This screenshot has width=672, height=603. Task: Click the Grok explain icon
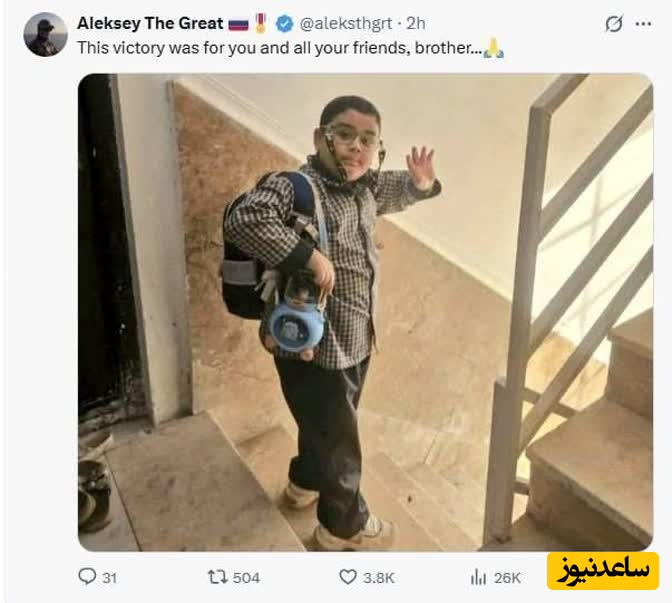pyautogui.click(x=614, y=24)
